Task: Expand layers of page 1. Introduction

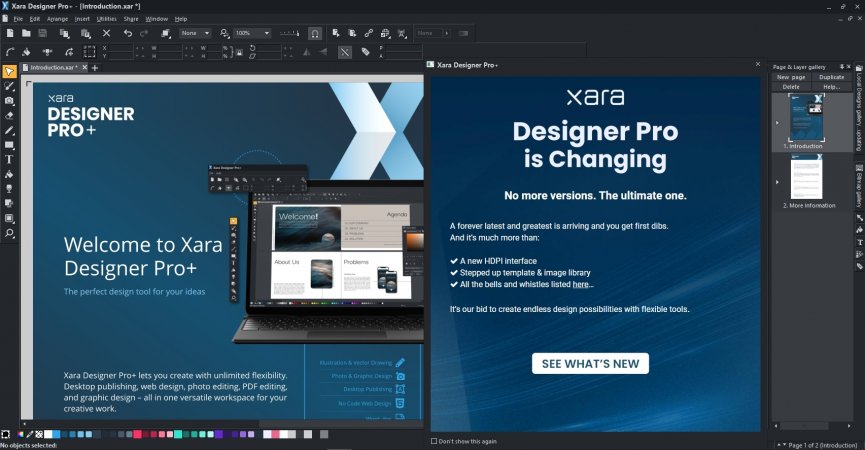Action: [777, 123]
